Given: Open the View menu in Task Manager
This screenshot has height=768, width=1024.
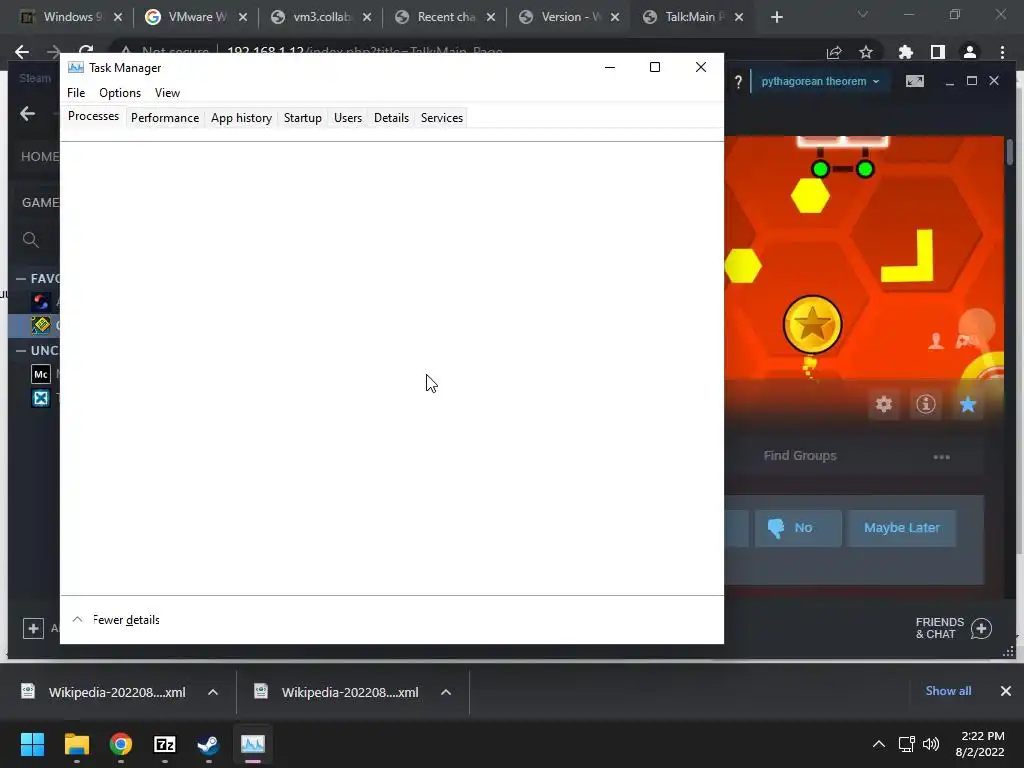Looking at the screenshot, I should click(x=167, y=93).
